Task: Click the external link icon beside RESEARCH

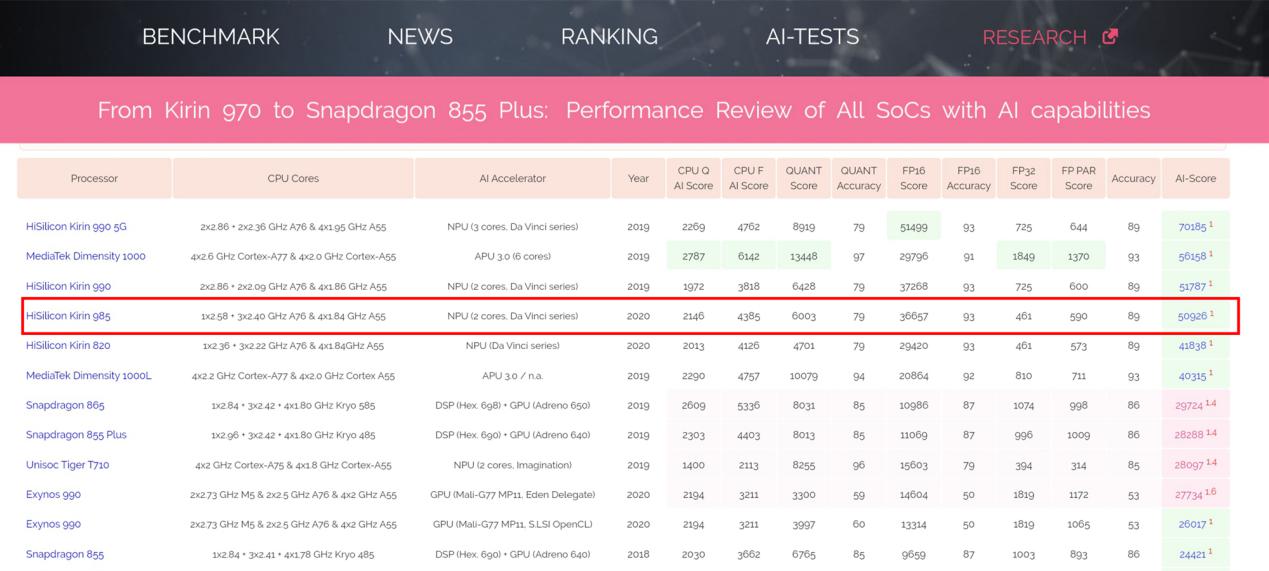Action: [x=1110, y=36]
